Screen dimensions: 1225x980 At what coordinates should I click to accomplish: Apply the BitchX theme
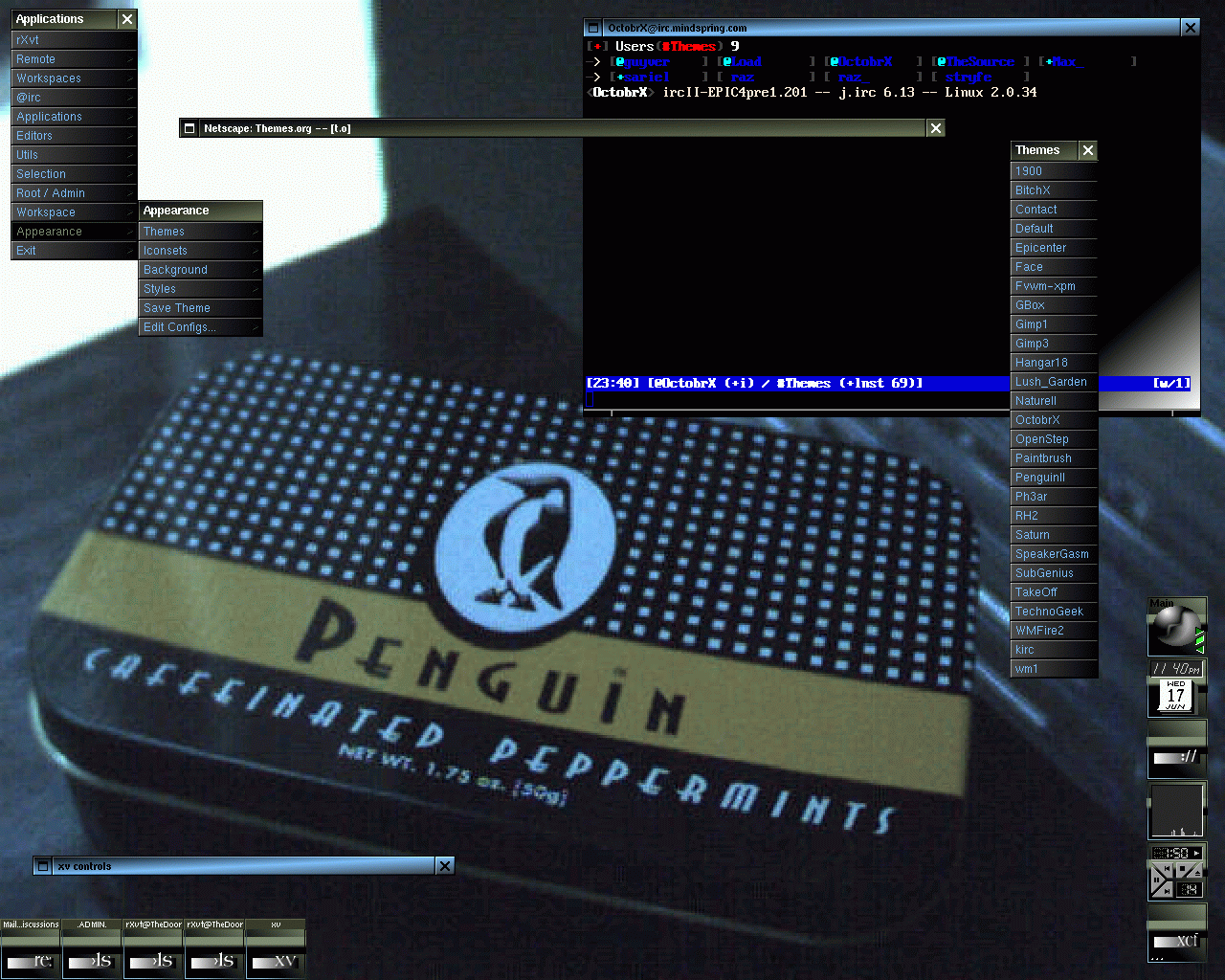[x=1054, y=190]
